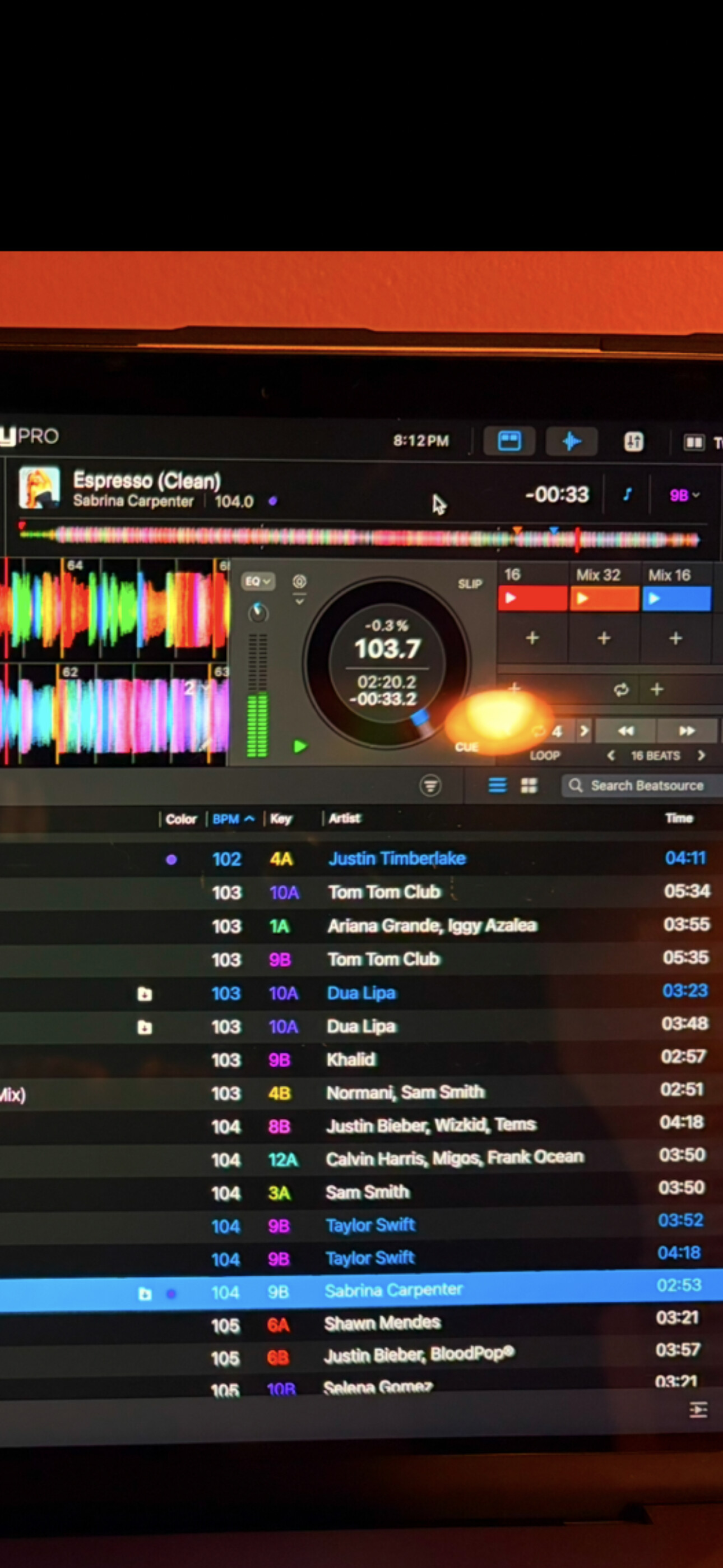Sort by the Artist column

(x=345, y=818)
